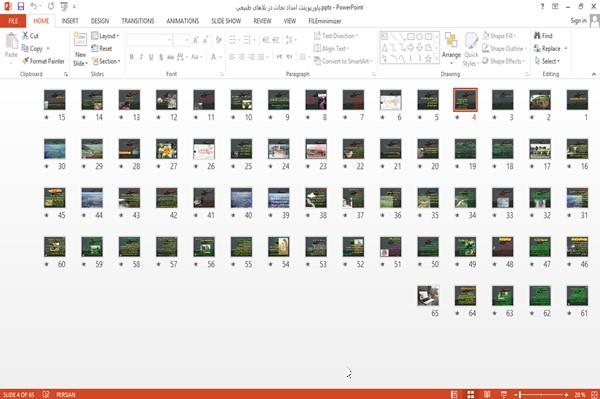
Task: Open the FILEminimizer tab
Action: pos(325,21)
